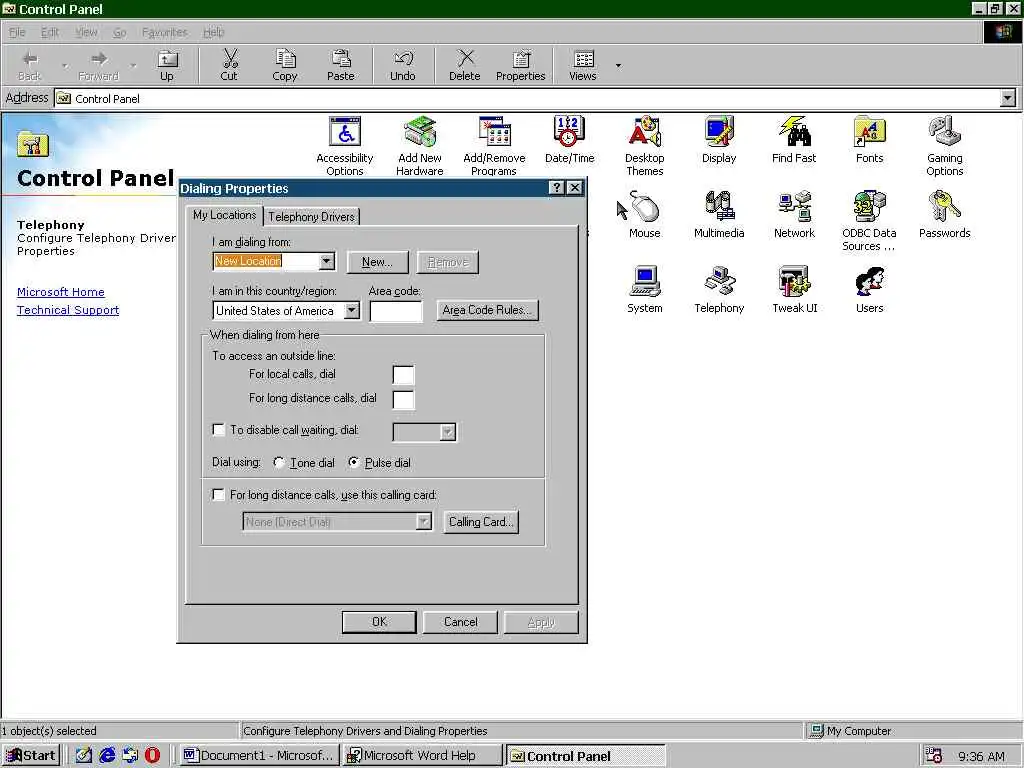Image resolution: width=1024 pixels, height=768 pixels.
Task: Click the Copy toolbar icon
Action: point(285,65)
